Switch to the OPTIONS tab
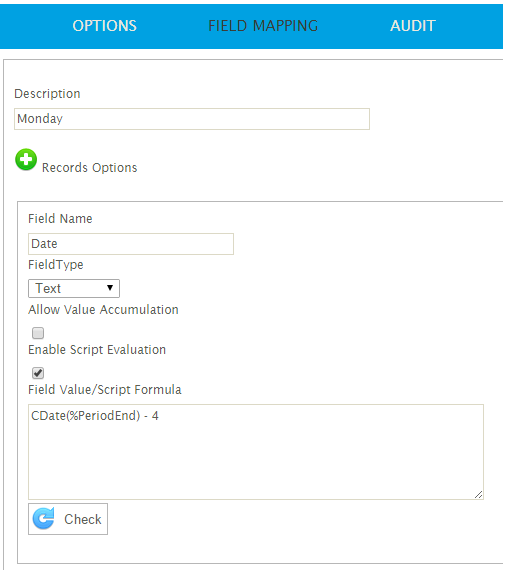 click(105, 26)
